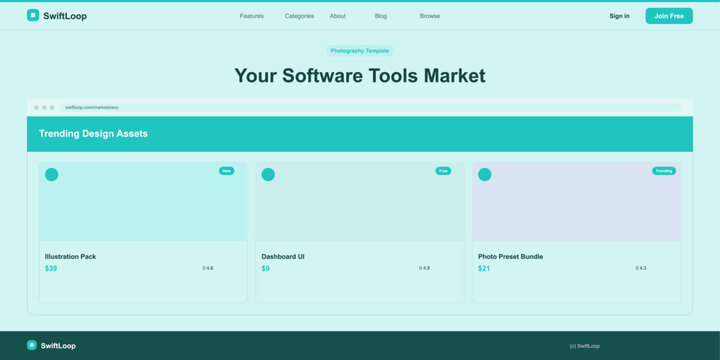Click the Trending badge on Photo Preset Bundle
The width and height of the screenshot is (720, 360).
tap(664, 171)
